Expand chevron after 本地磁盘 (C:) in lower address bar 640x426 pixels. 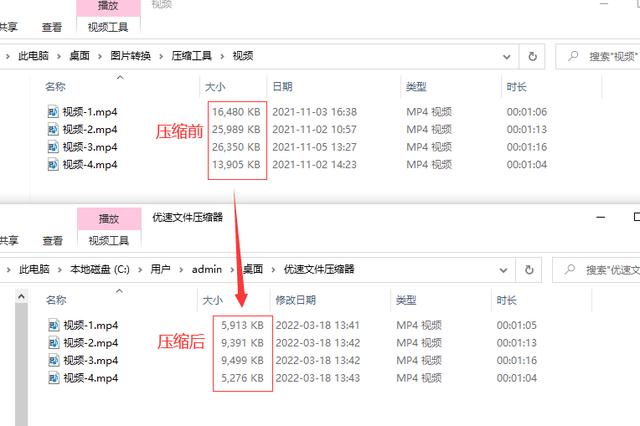[x=140, y=270]
